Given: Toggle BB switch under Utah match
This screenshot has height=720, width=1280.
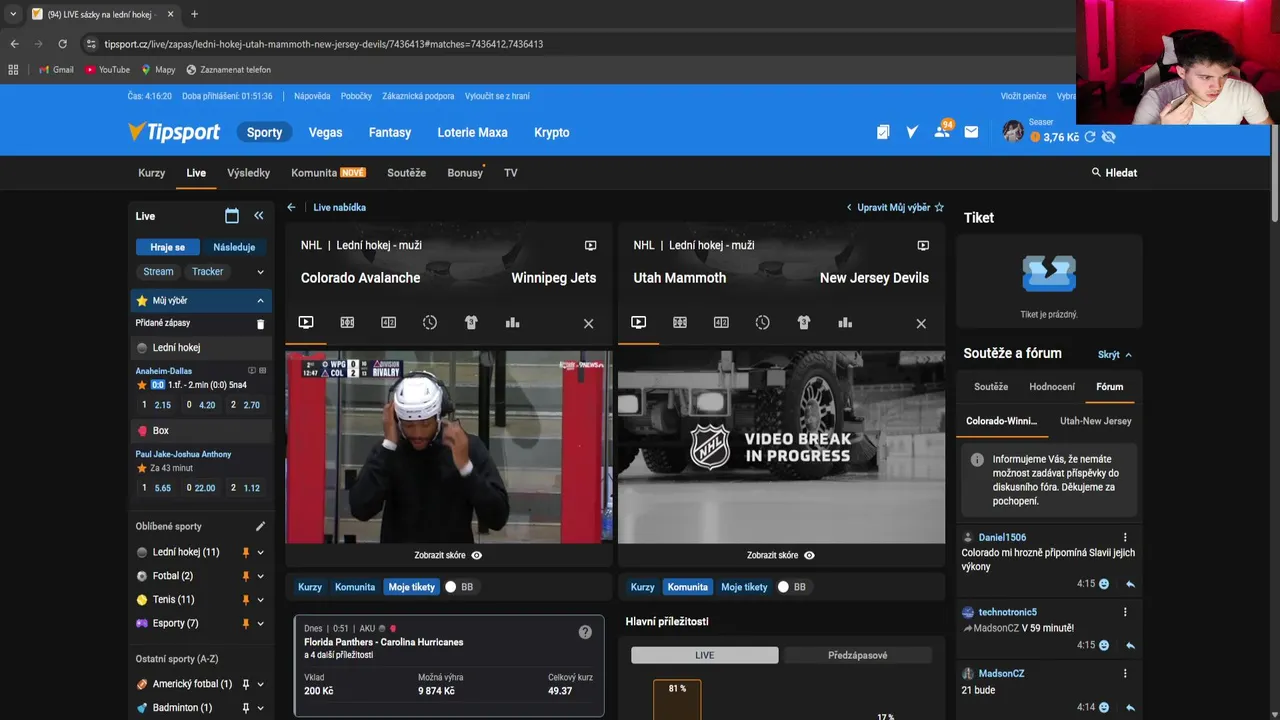Looking at the screenshot, I should point(783,587).
